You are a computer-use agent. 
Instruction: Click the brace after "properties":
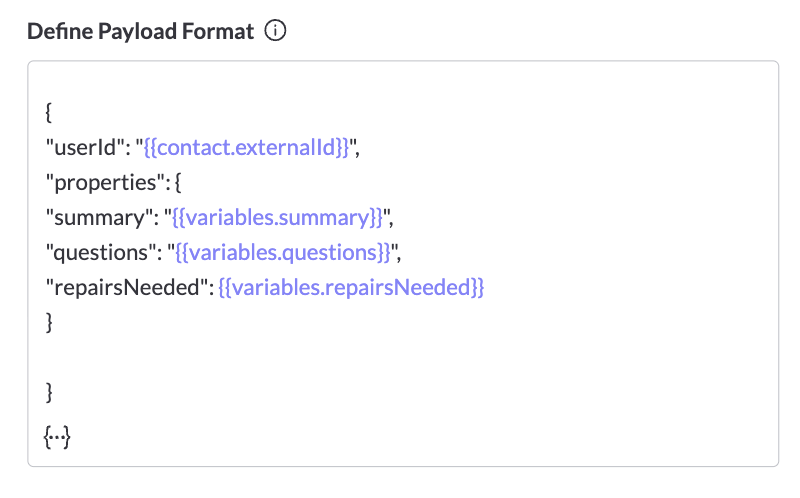click(x=178, y=183)
